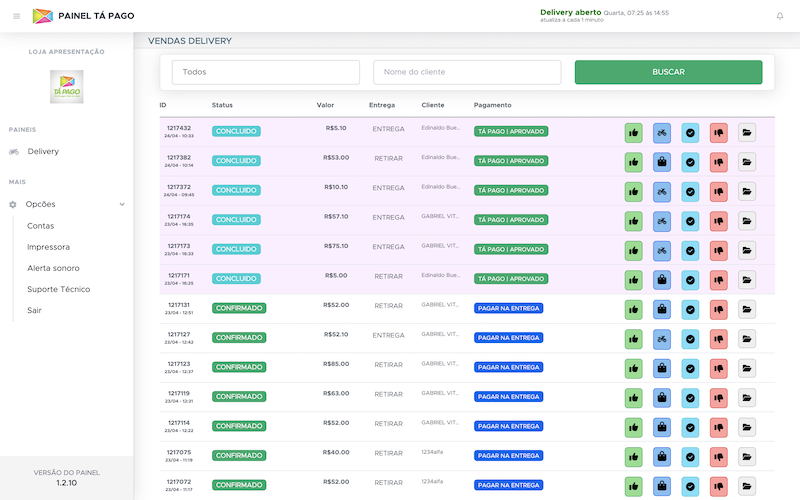Select Impressora in options menu
This screenshot has width=800, height=500.
click(x=48, y=247)
